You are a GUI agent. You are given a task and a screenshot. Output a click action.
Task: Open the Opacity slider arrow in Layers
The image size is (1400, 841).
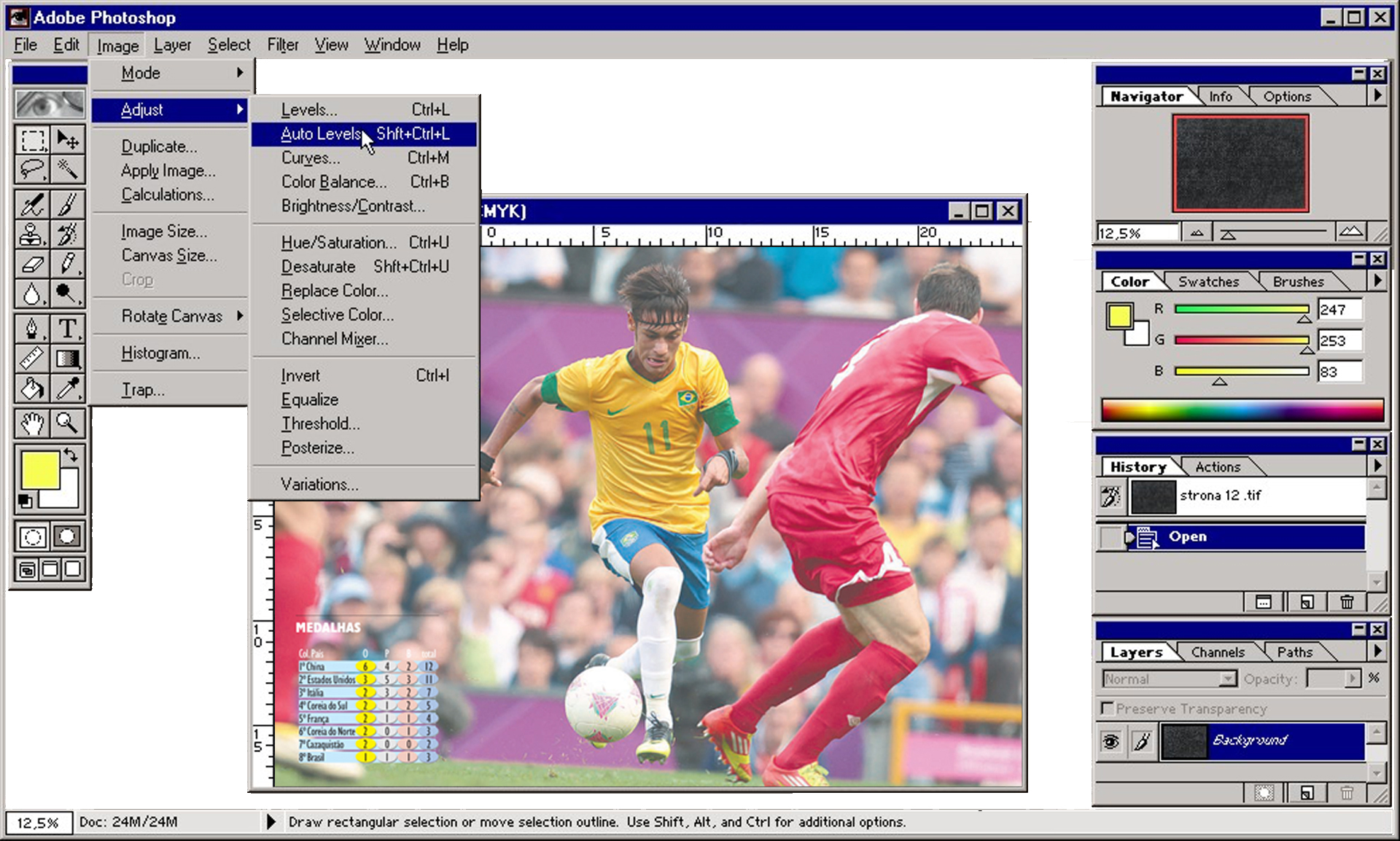(1353, 678)
